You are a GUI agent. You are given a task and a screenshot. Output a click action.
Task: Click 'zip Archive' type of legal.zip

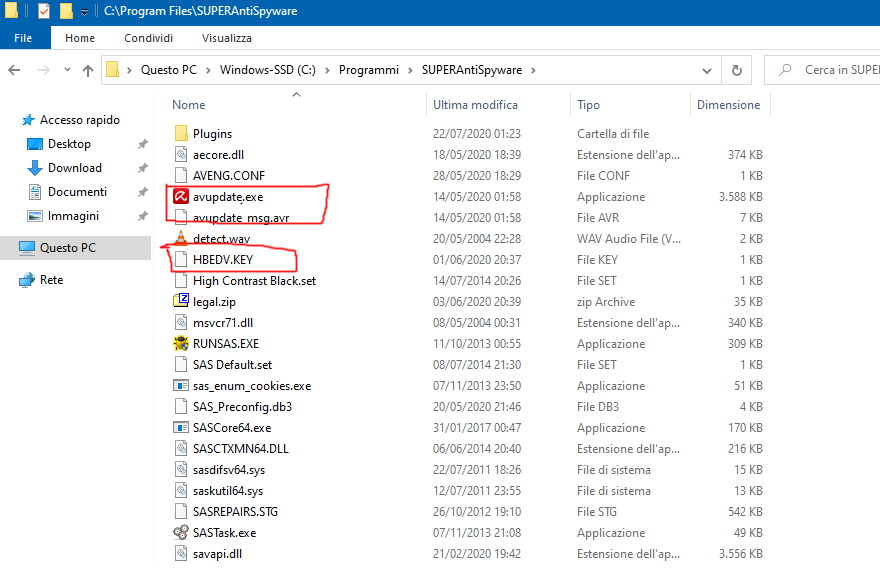606,302
